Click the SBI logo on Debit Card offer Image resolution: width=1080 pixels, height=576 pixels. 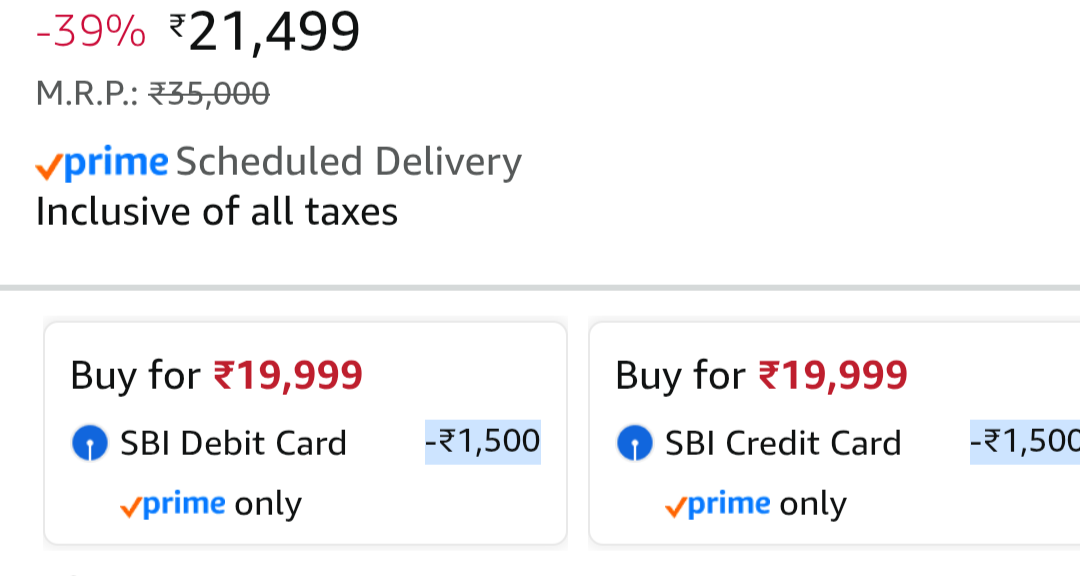[90, 443]
